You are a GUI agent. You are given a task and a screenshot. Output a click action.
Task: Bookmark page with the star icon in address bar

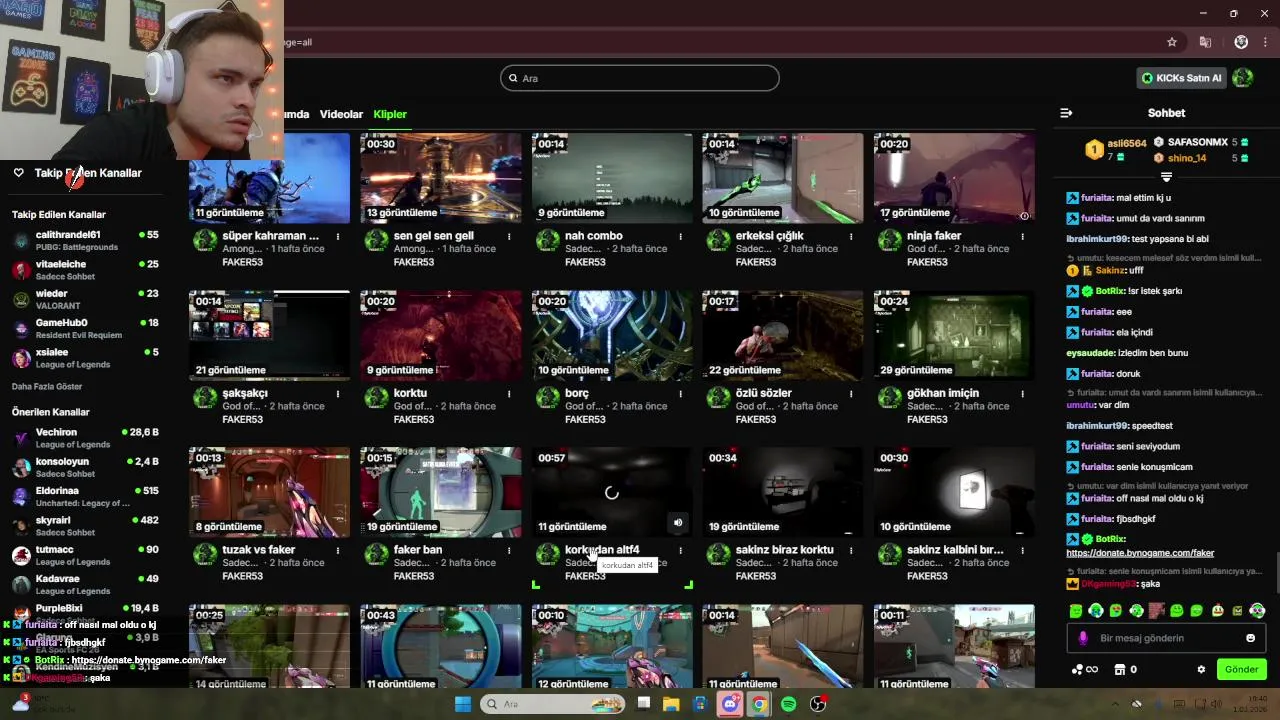tap(1172, 42)
